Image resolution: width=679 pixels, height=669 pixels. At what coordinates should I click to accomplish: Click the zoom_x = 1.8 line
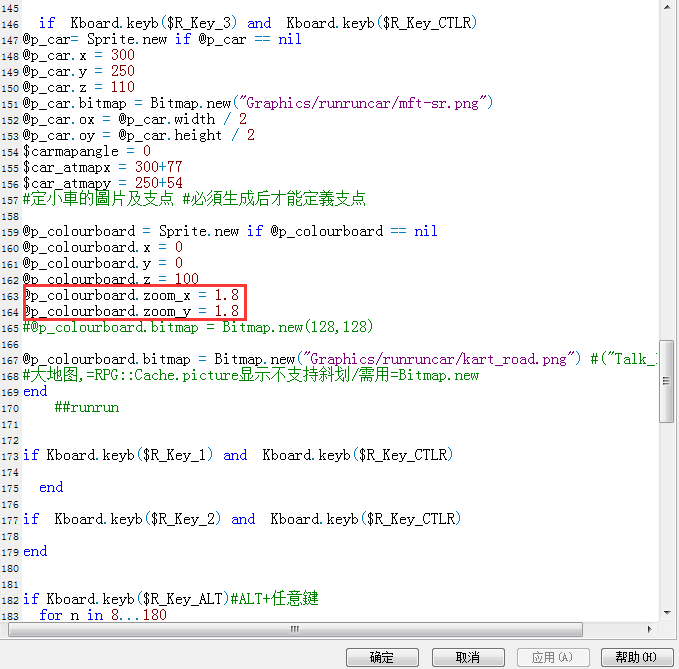[x=131, y=295]
